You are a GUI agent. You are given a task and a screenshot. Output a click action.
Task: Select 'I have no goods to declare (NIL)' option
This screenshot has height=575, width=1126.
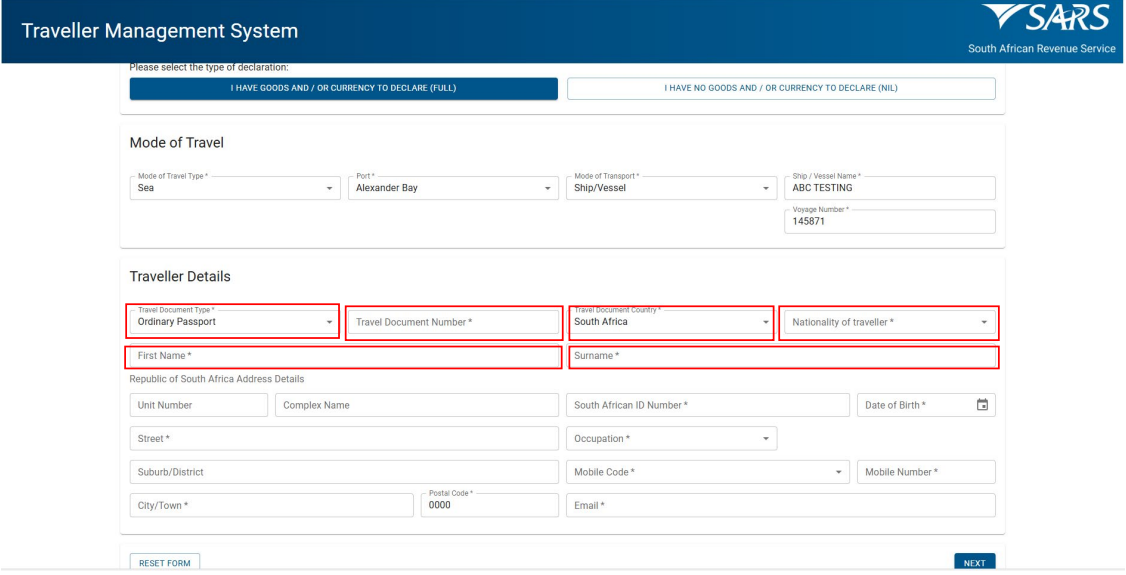(x=781, y=88)
